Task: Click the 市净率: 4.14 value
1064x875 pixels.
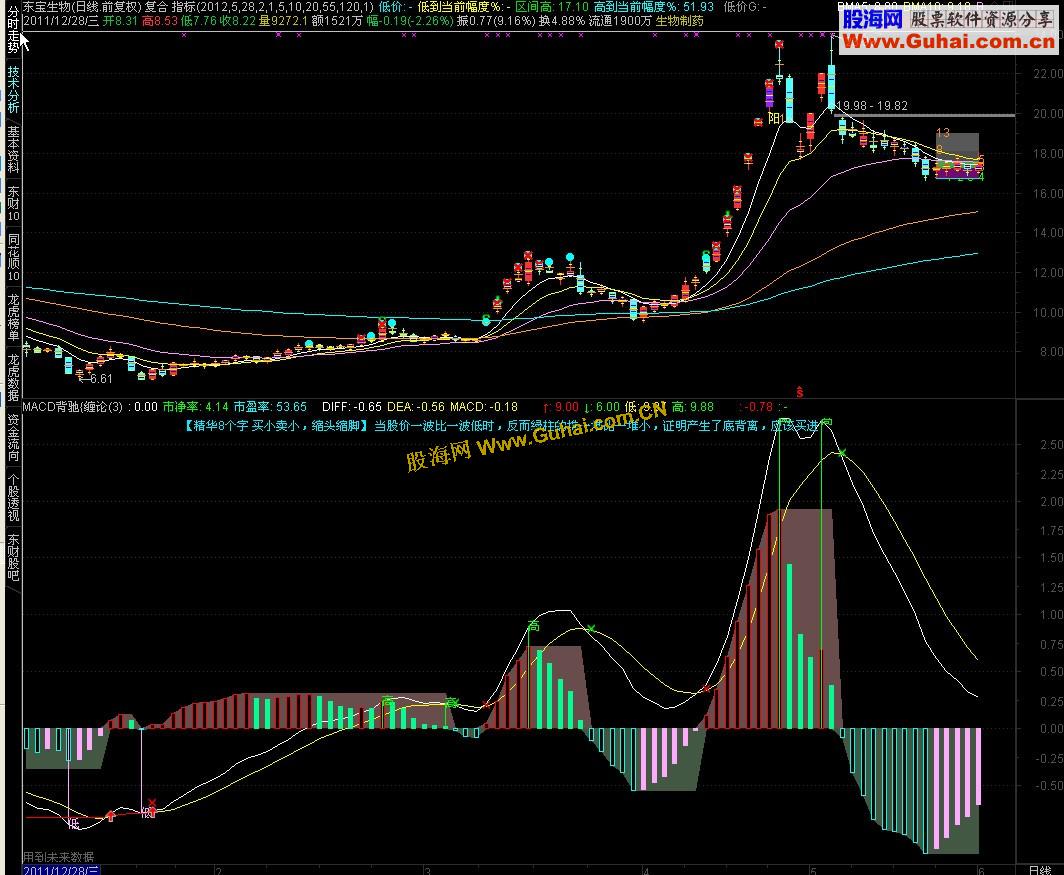Action: pos(196,407)
